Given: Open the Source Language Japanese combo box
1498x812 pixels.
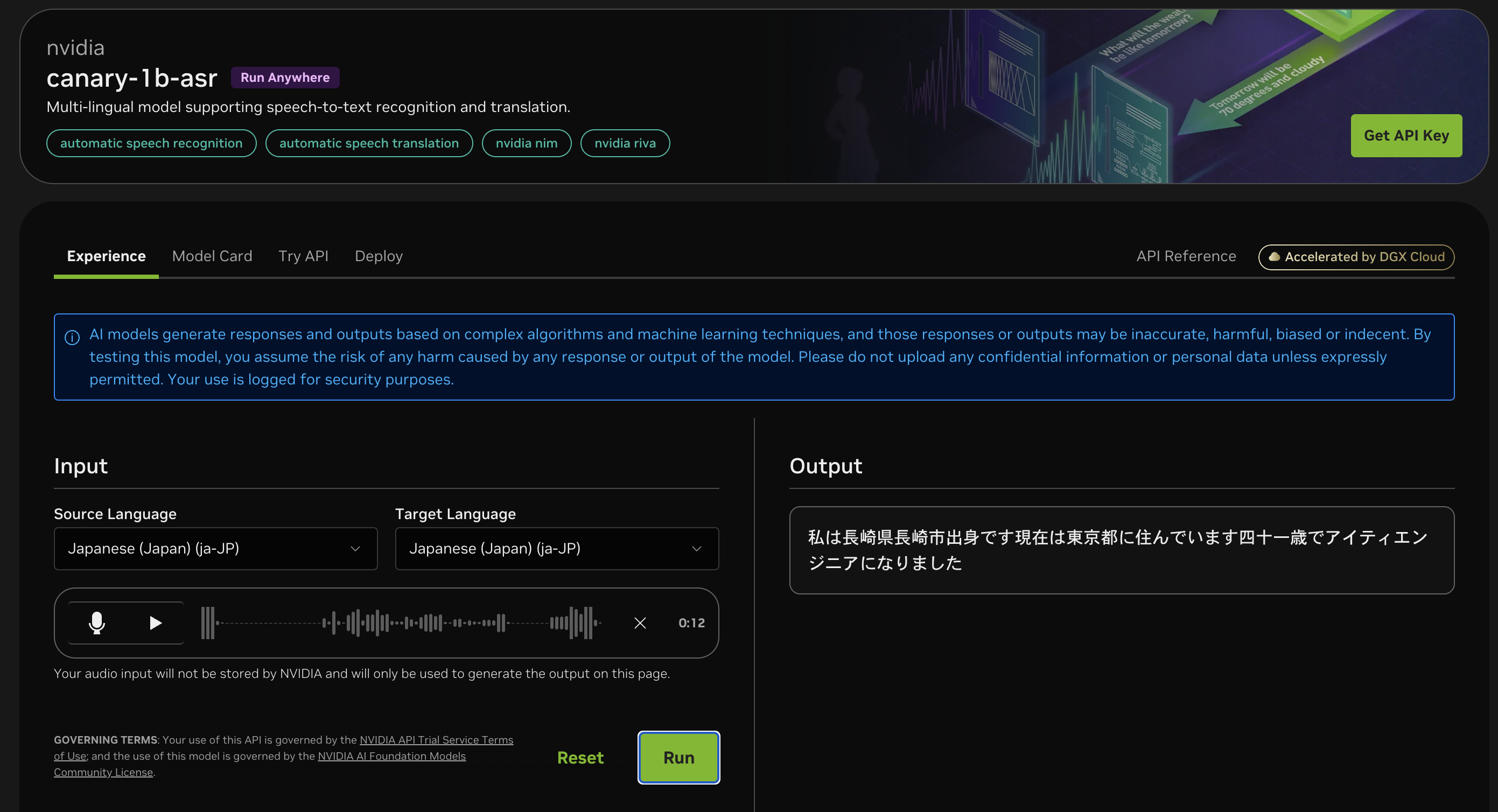Looking at the screenshot, I should pos(215,549).
